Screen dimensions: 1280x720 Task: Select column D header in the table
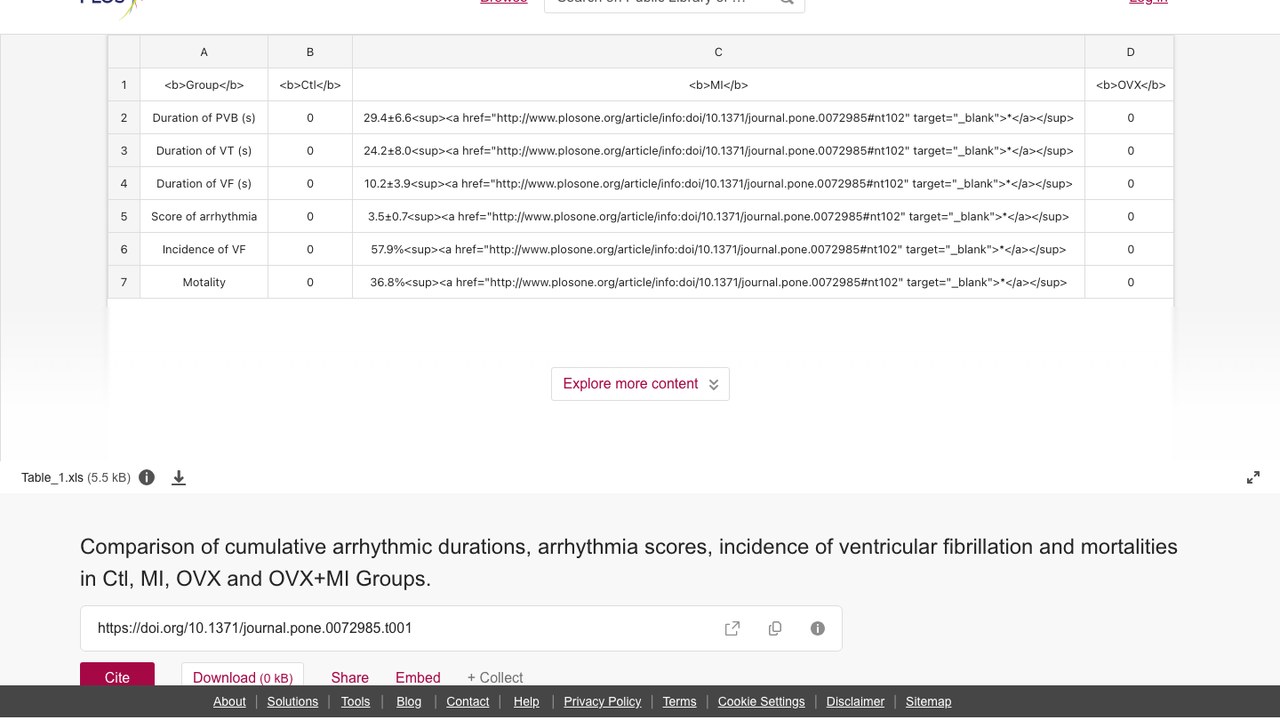1130,52
